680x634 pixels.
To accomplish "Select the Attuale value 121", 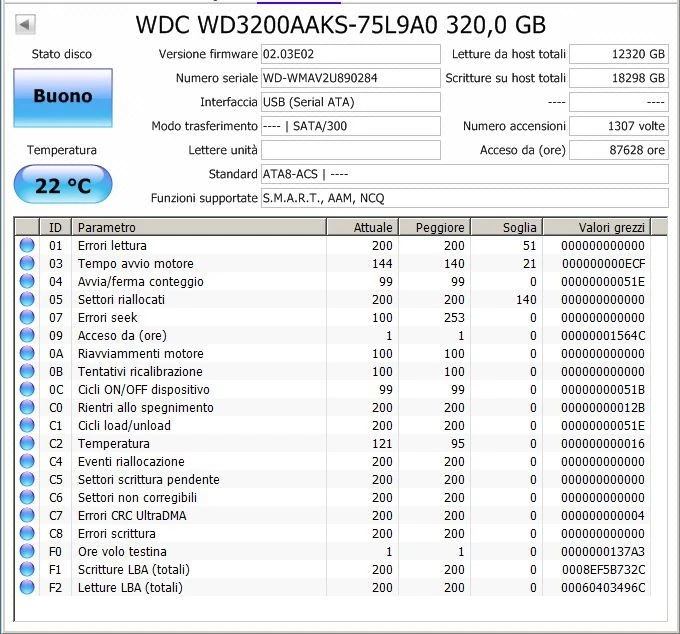I will pyautogui.click(x=382, y=443).
